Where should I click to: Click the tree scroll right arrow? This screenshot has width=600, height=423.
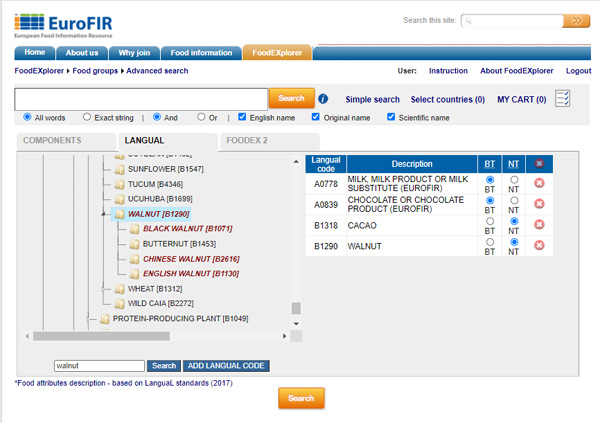[284, 336]
